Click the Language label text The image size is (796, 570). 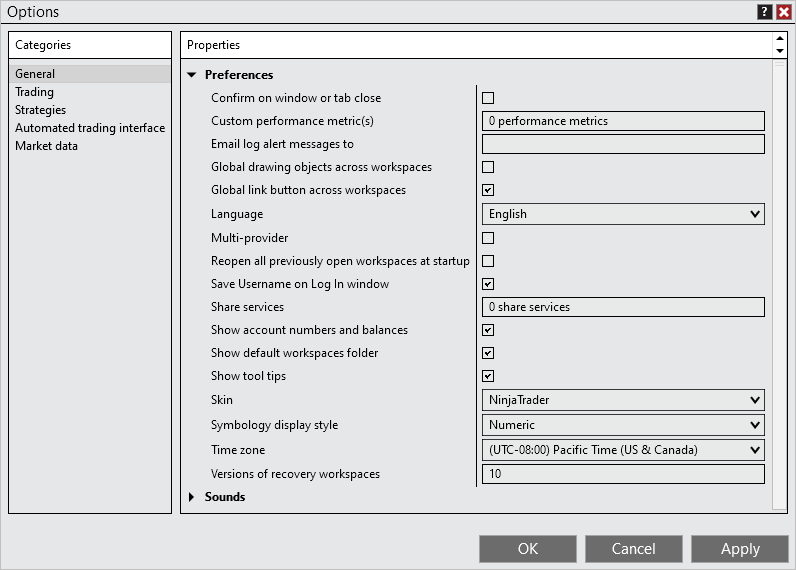(237, 214)
